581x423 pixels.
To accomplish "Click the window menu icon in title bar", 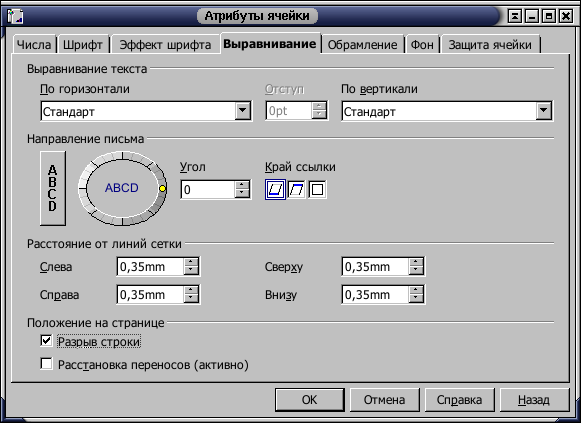I will click(15, 16).
